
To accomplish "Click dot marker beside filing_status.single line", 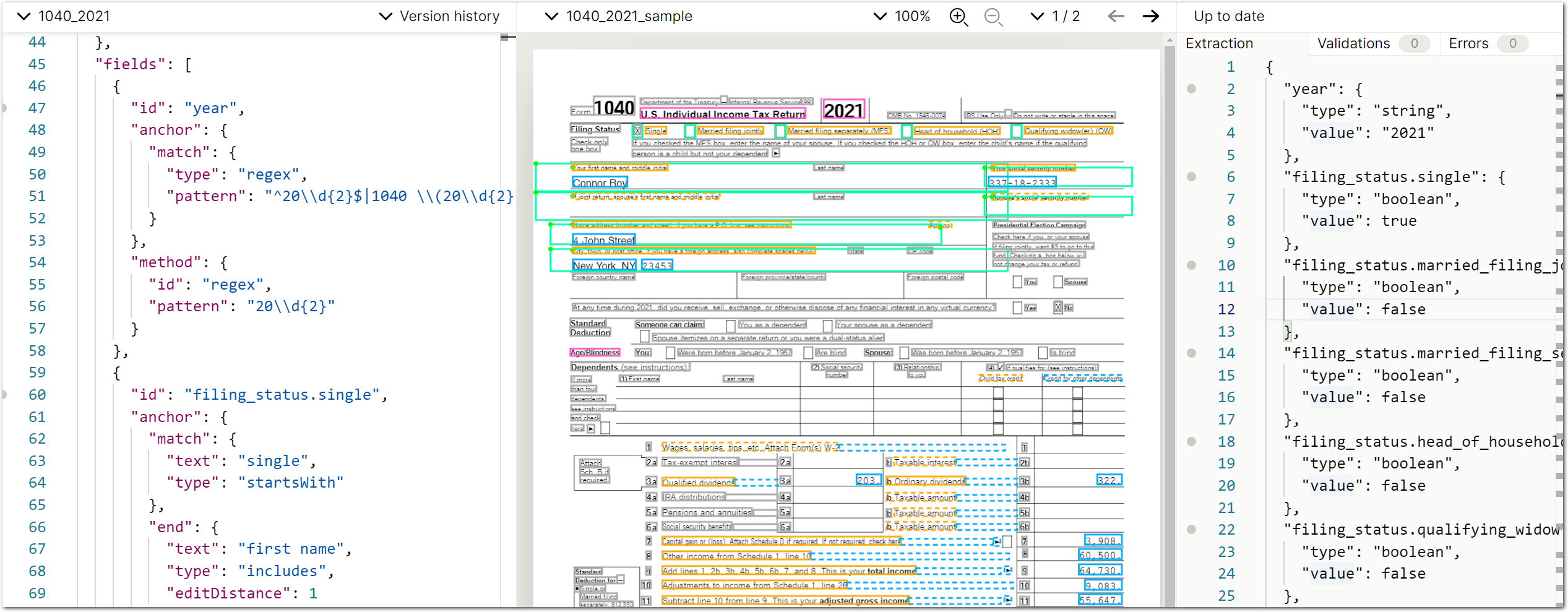I will [1192, 177].
